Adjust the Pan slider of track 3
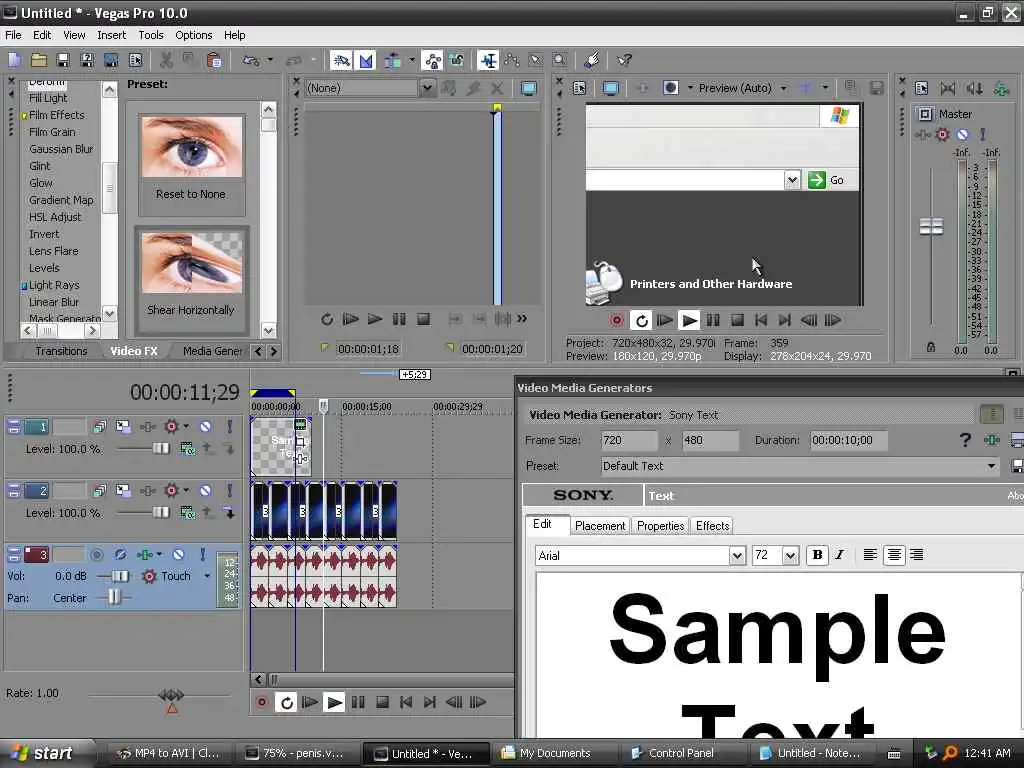Screen dimensions: 1024x768 [114, 597]
